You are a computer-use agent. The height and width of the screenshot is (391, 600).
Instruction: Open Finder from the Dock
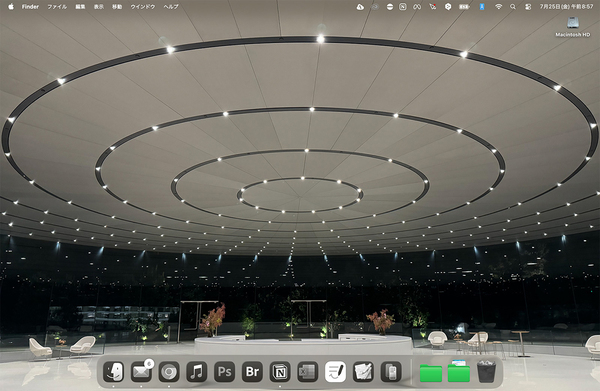[113, 371]
